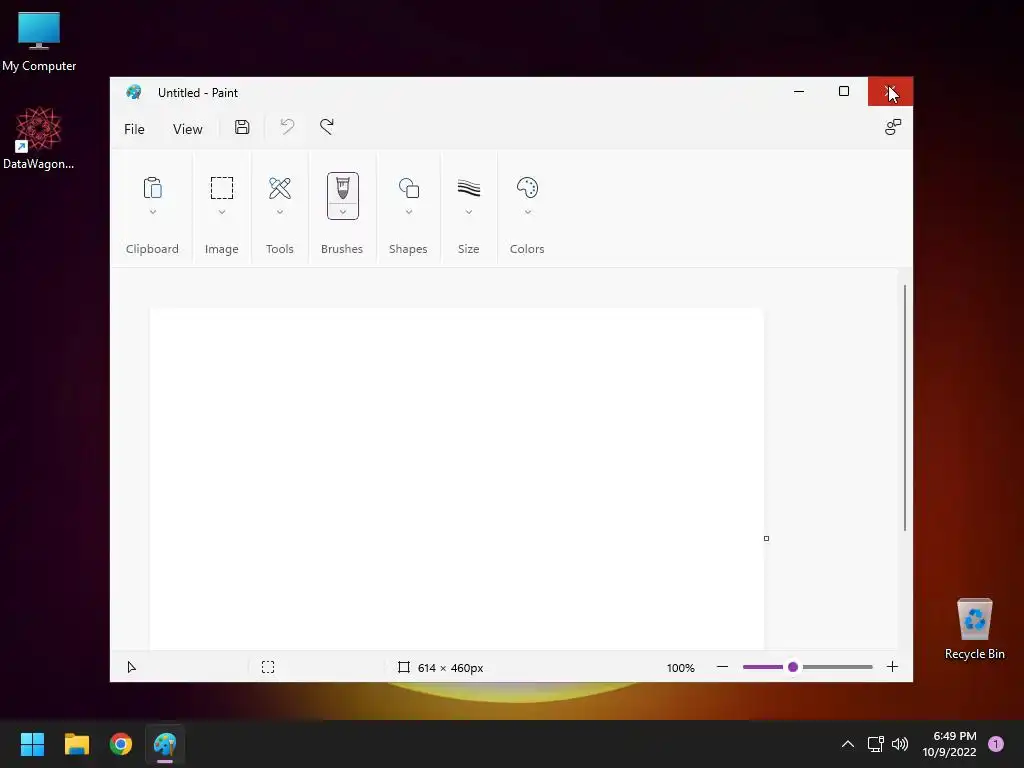Open the File menu
The width and height of the screenshot is (1024, 768).
[x=135, y=129]
